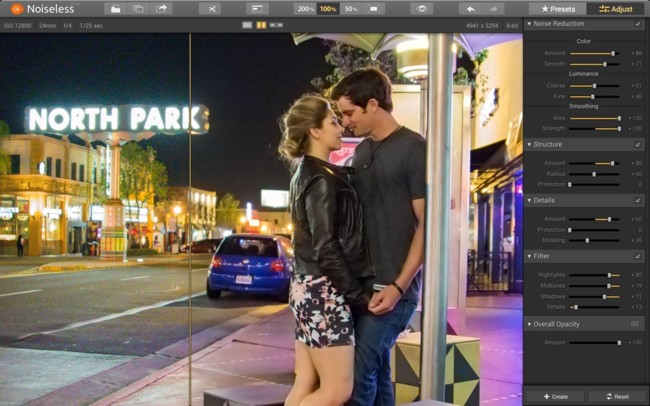Click the 'Color' subsection label
650x406 pixels.
[583, 41]
